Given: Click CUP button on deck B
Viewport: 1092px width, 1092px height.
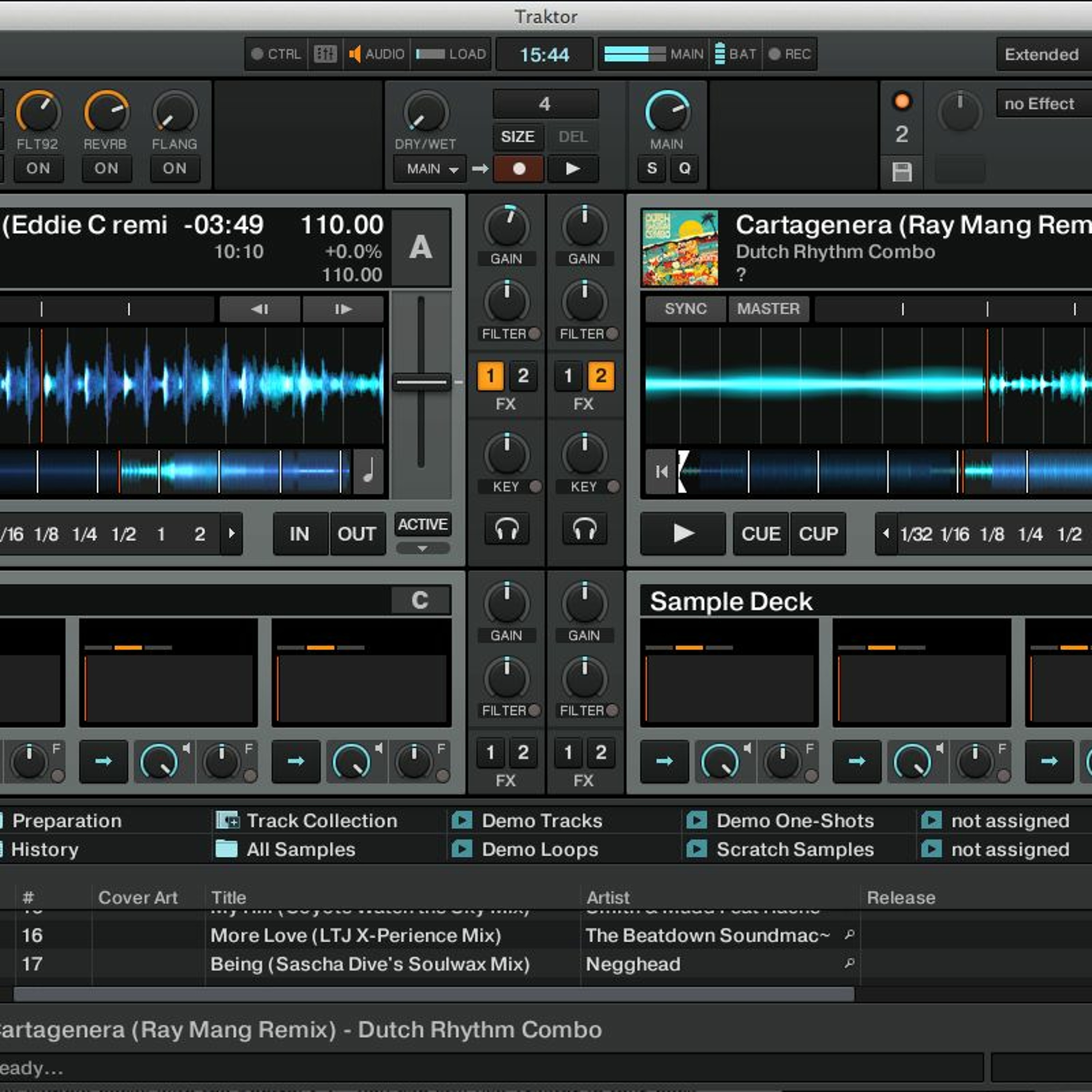Looking at the screenshot, I should point(818,534).
